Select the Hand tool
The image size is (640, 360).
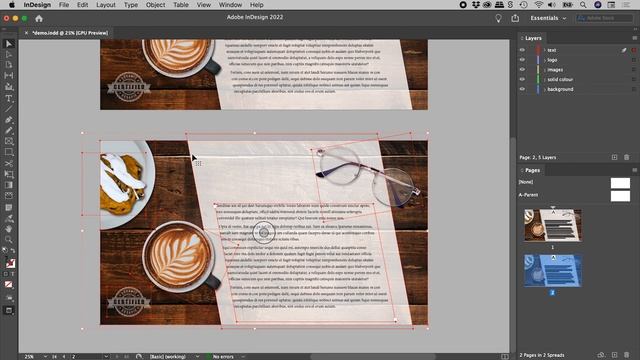click(9, 229)
